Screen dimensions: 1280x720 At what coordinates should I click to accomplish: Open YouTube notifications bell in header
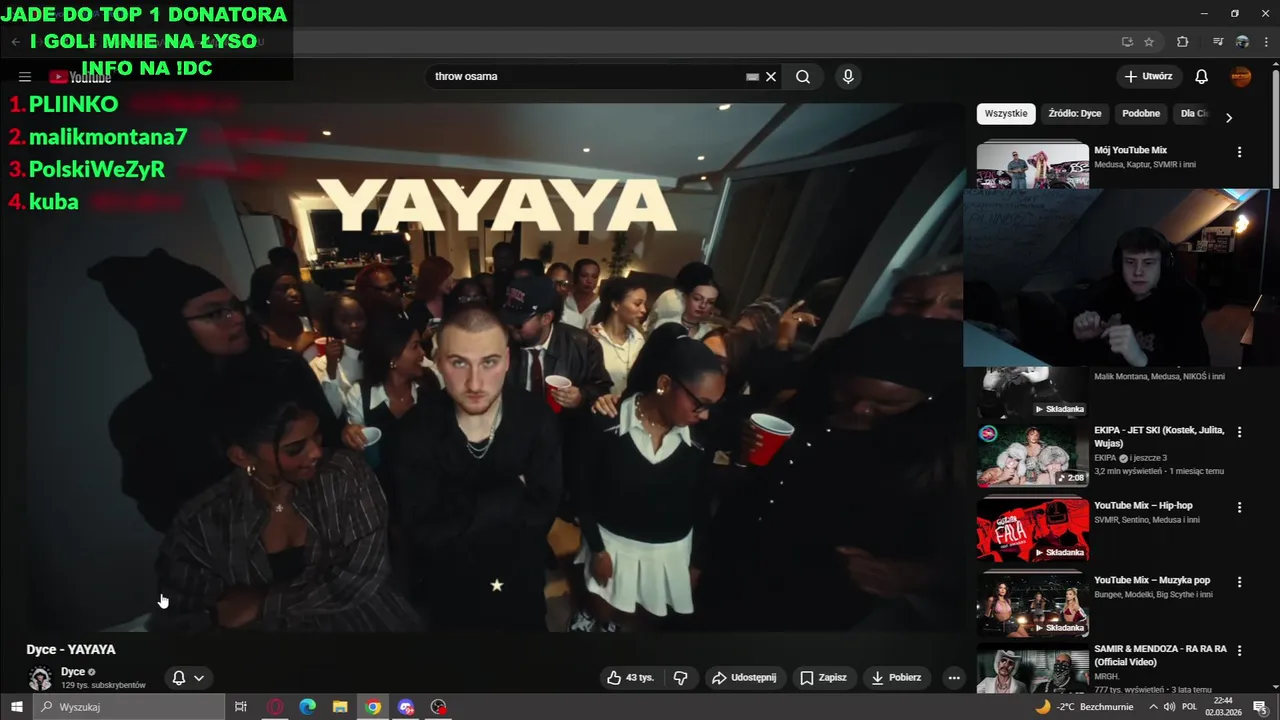(1202, 77)
